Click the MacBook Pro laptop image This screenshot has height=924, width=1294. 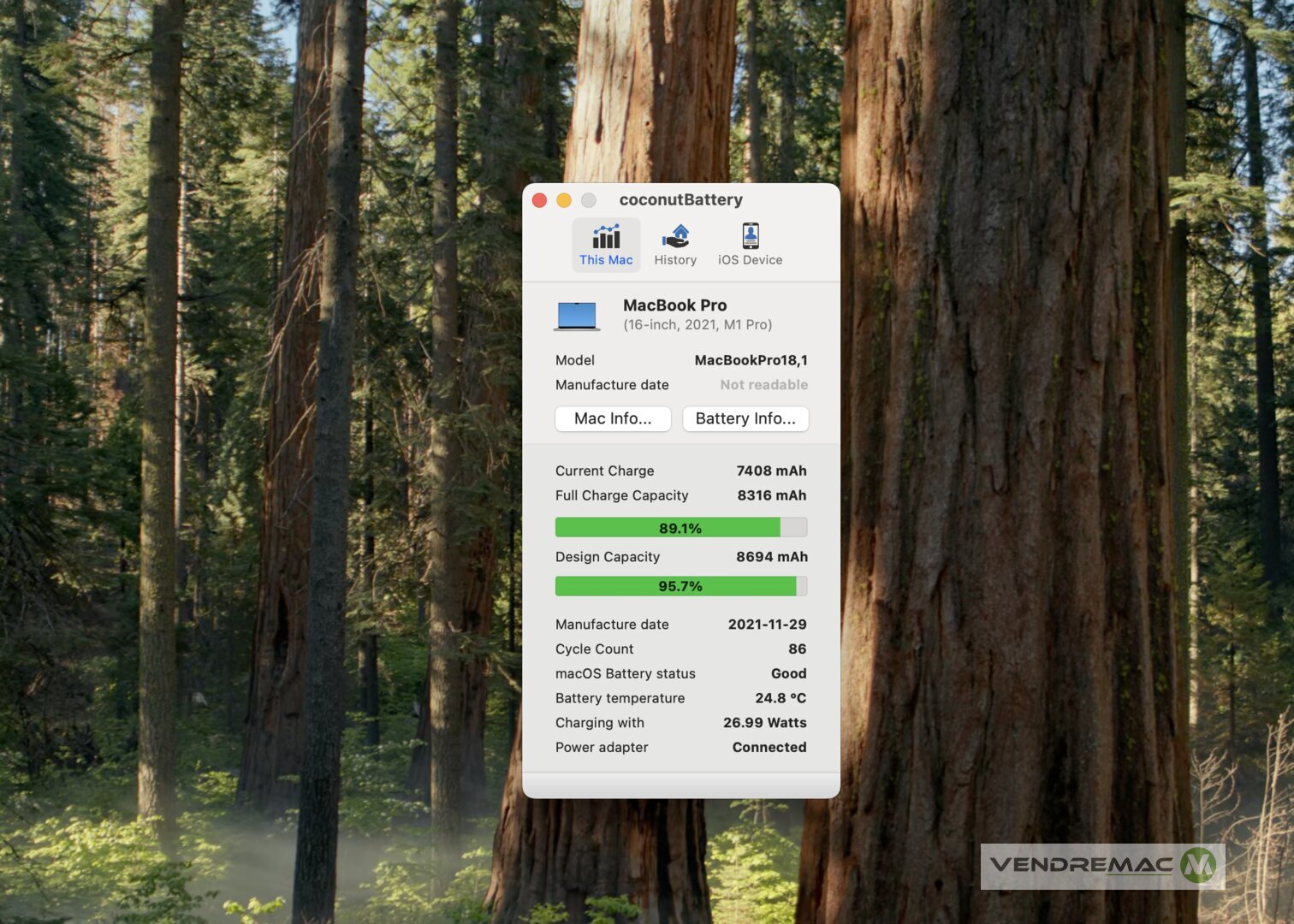577,316
